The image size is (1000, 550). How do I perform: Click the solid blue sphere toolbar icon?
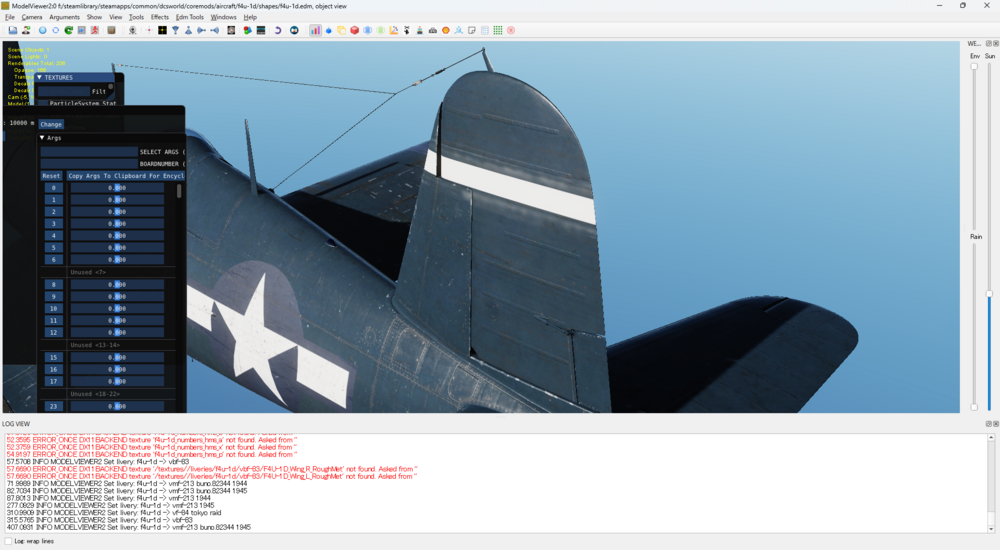(42, 30)
